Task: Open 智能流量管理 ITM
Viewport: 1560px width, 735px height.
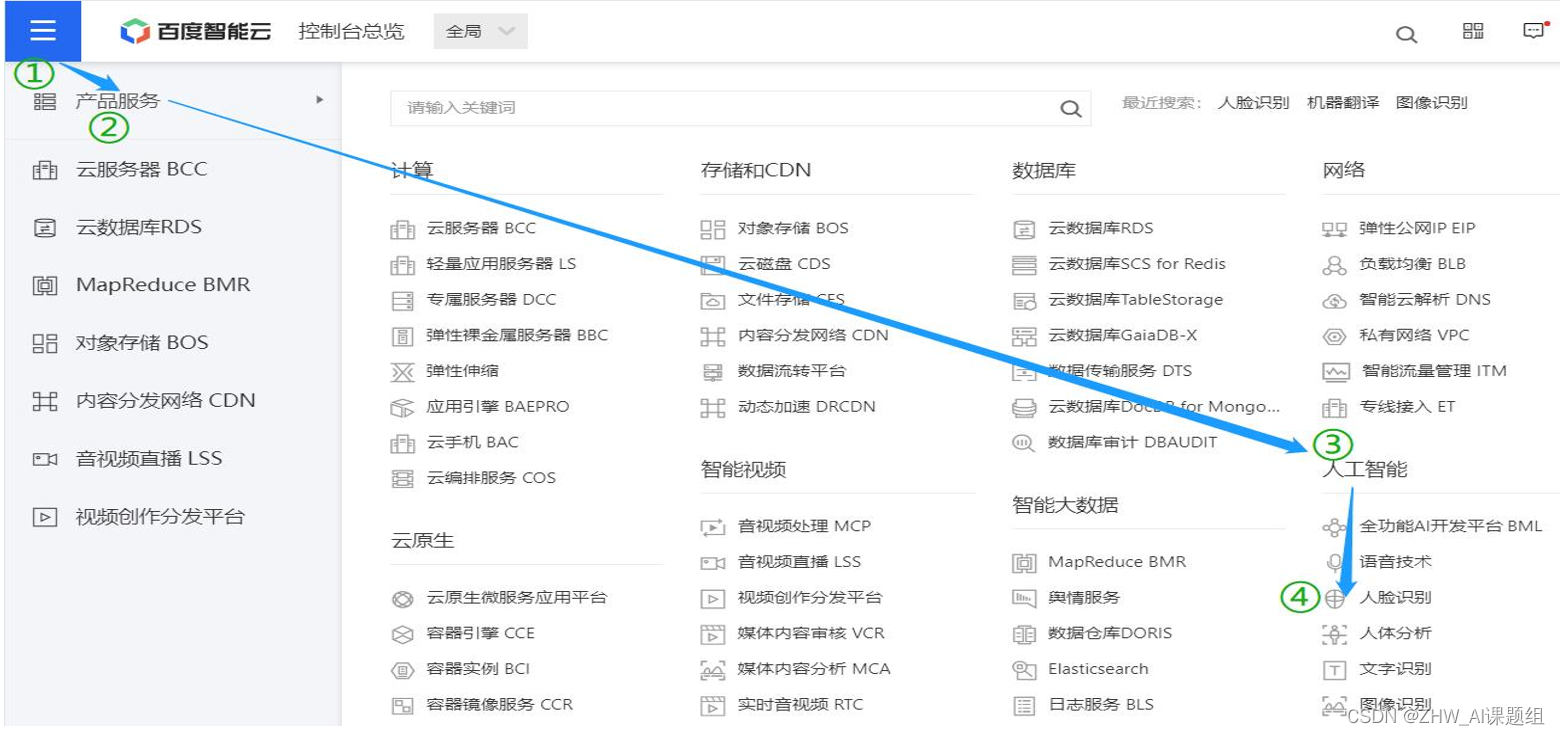Action: [1434, 371]
